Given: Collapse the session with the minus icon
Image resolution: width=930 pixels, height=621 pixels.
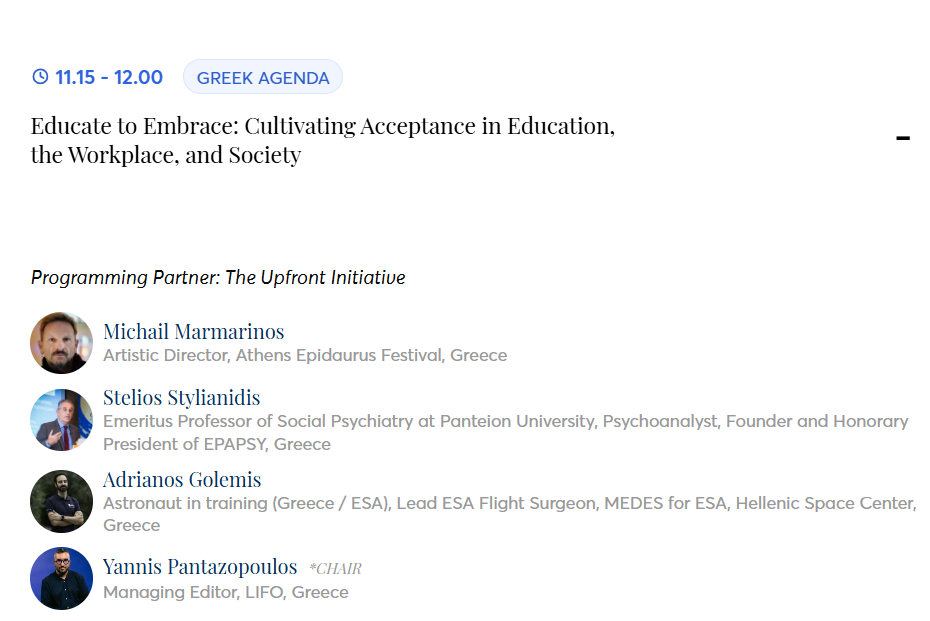Looking at the screenshot, I should pyautogui.click(x=903, y=138).
